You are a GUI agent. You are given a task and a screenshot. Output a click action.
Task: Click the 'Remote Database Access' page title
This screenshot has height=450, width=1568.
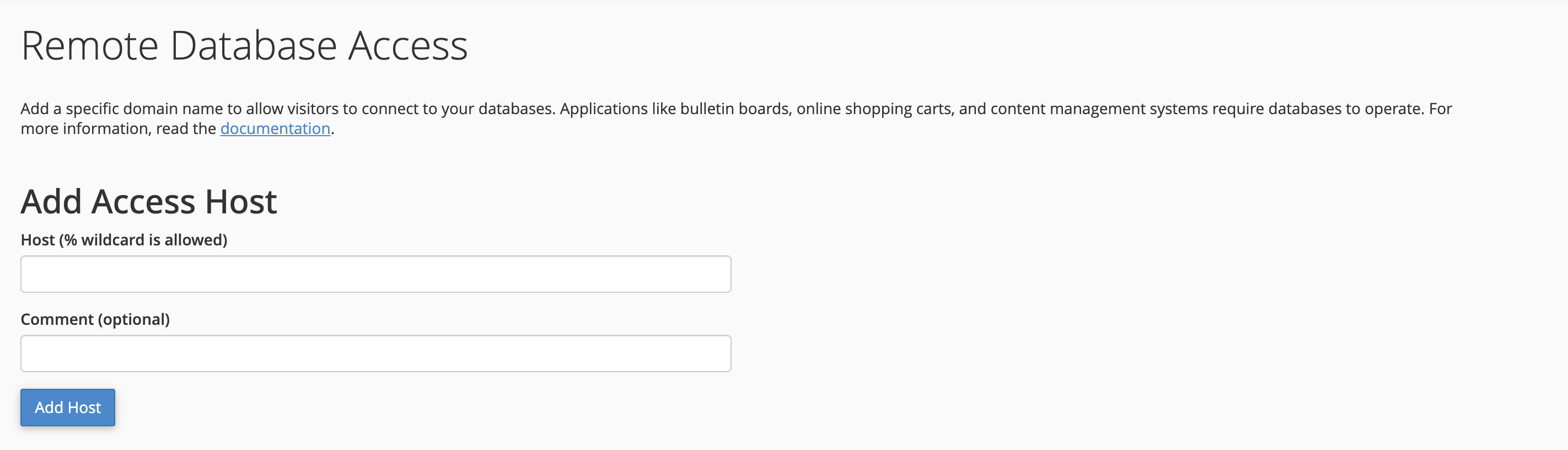tap(244, 46)
